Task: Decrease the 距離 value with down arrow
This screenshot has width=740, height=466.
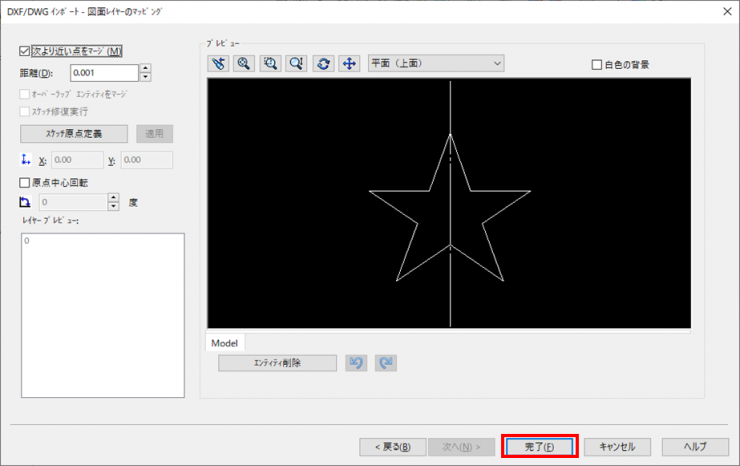Action: click(x=146, y=77)
